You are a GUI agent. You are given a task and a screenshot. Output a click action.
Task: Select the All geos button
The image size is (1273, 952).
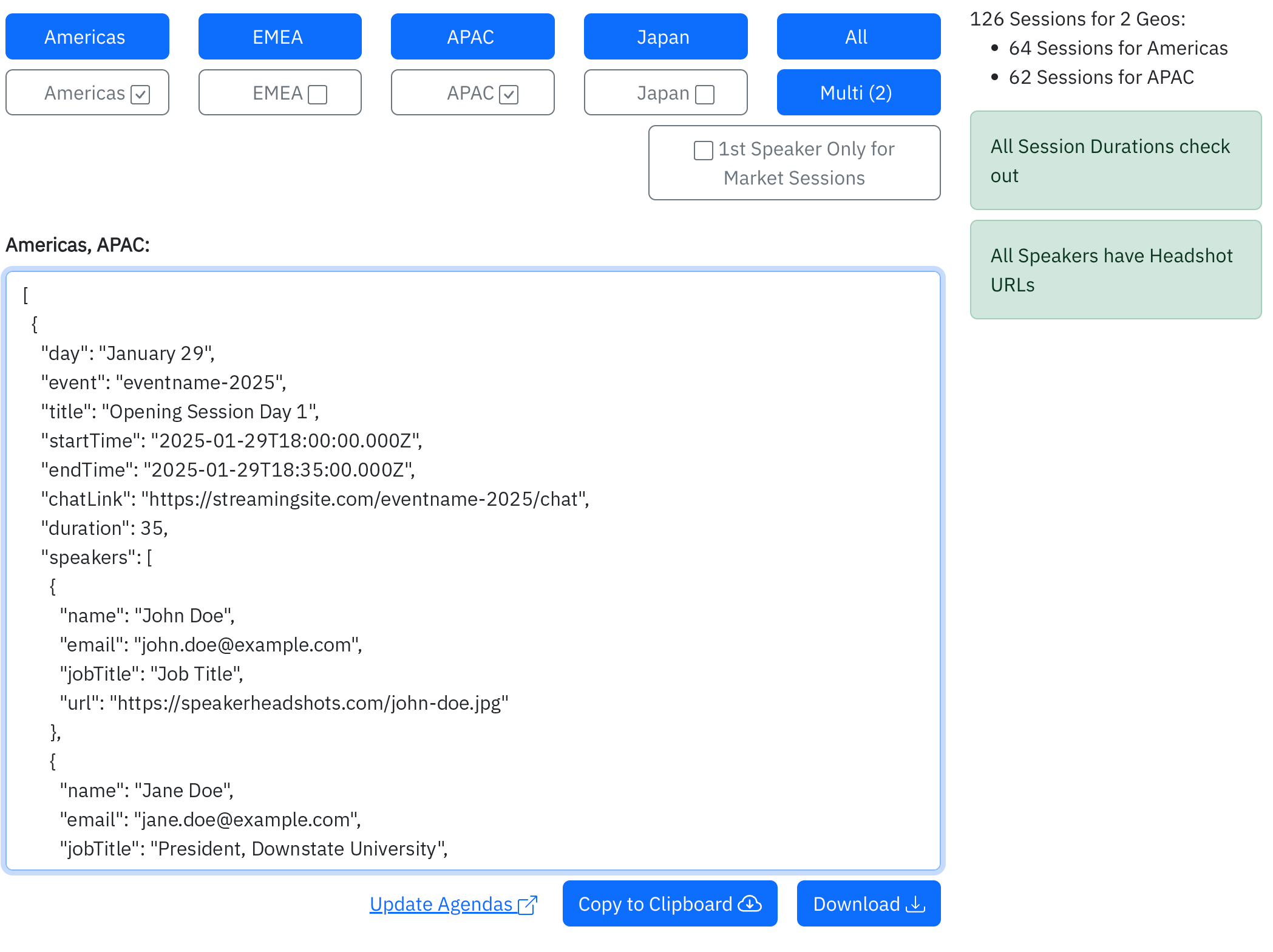pos(858,36)
